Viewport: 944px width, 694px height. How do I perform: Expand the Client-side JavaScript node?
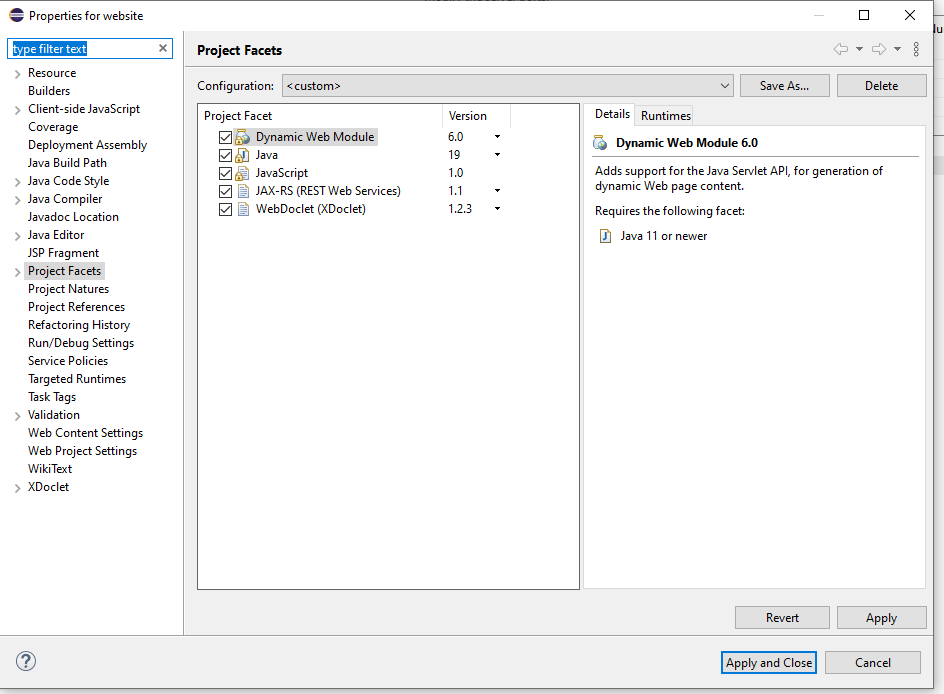17,110
